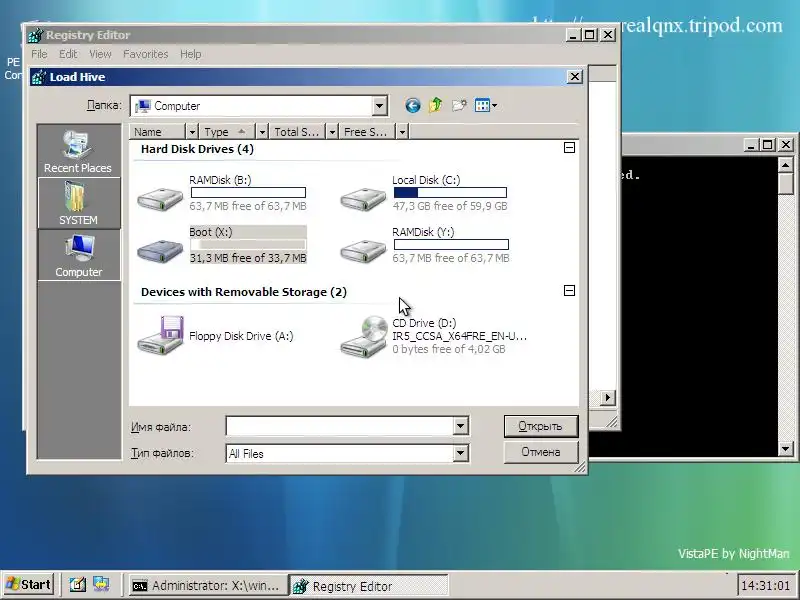Select the RAMDisk (Y:) drive icon
Image resolution: width=800 pixels, height=600 pixels.
[x=363, y=250]
